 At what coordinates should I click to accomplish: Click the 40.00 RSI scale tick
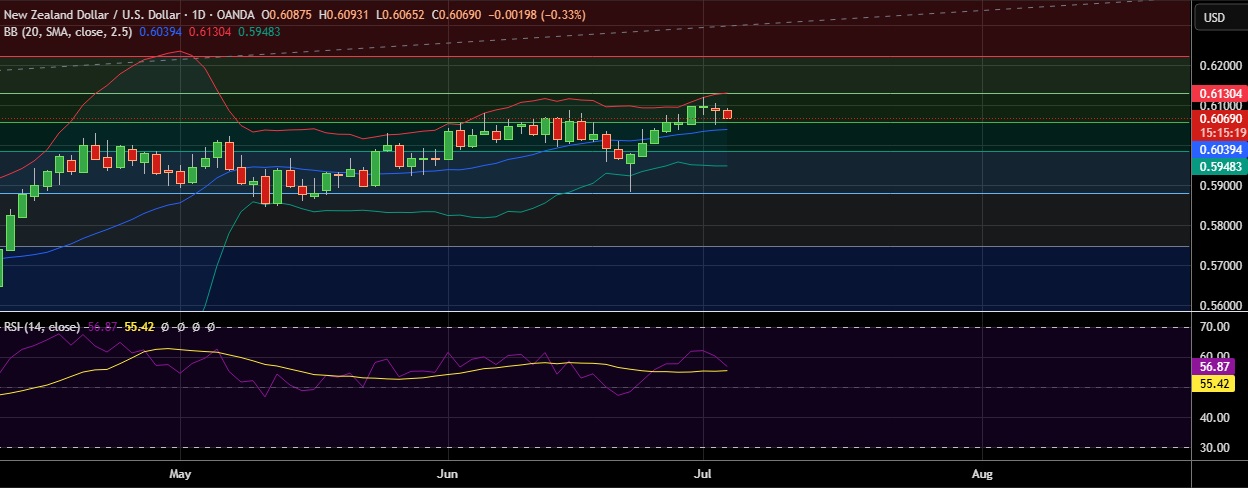pyautogui.click(x=1215, y=417)
